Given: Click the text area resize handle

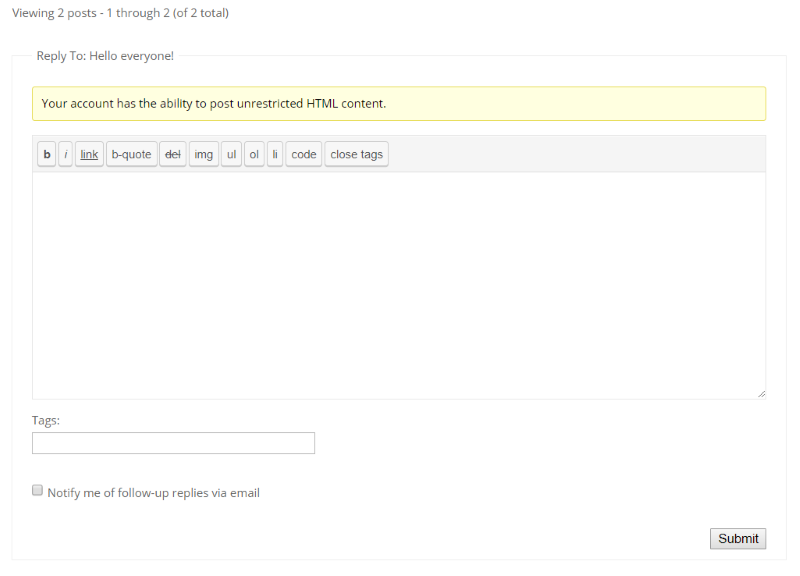Looking at the screenshot, I should pos(761,394).
